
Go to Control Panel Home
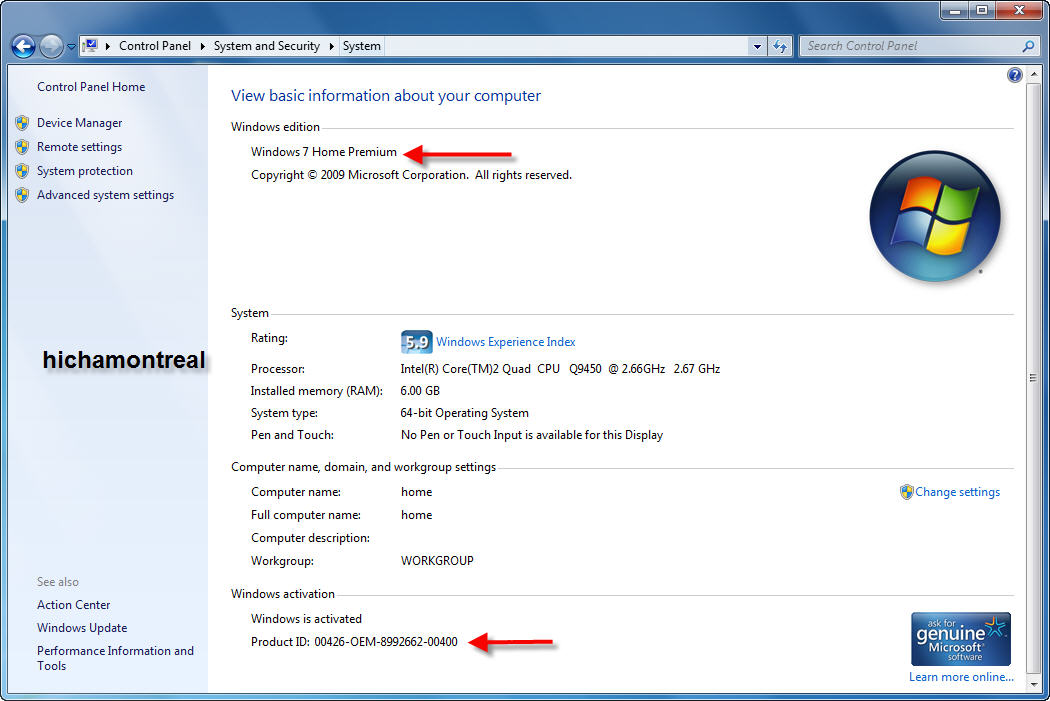[x=91, y=87]
